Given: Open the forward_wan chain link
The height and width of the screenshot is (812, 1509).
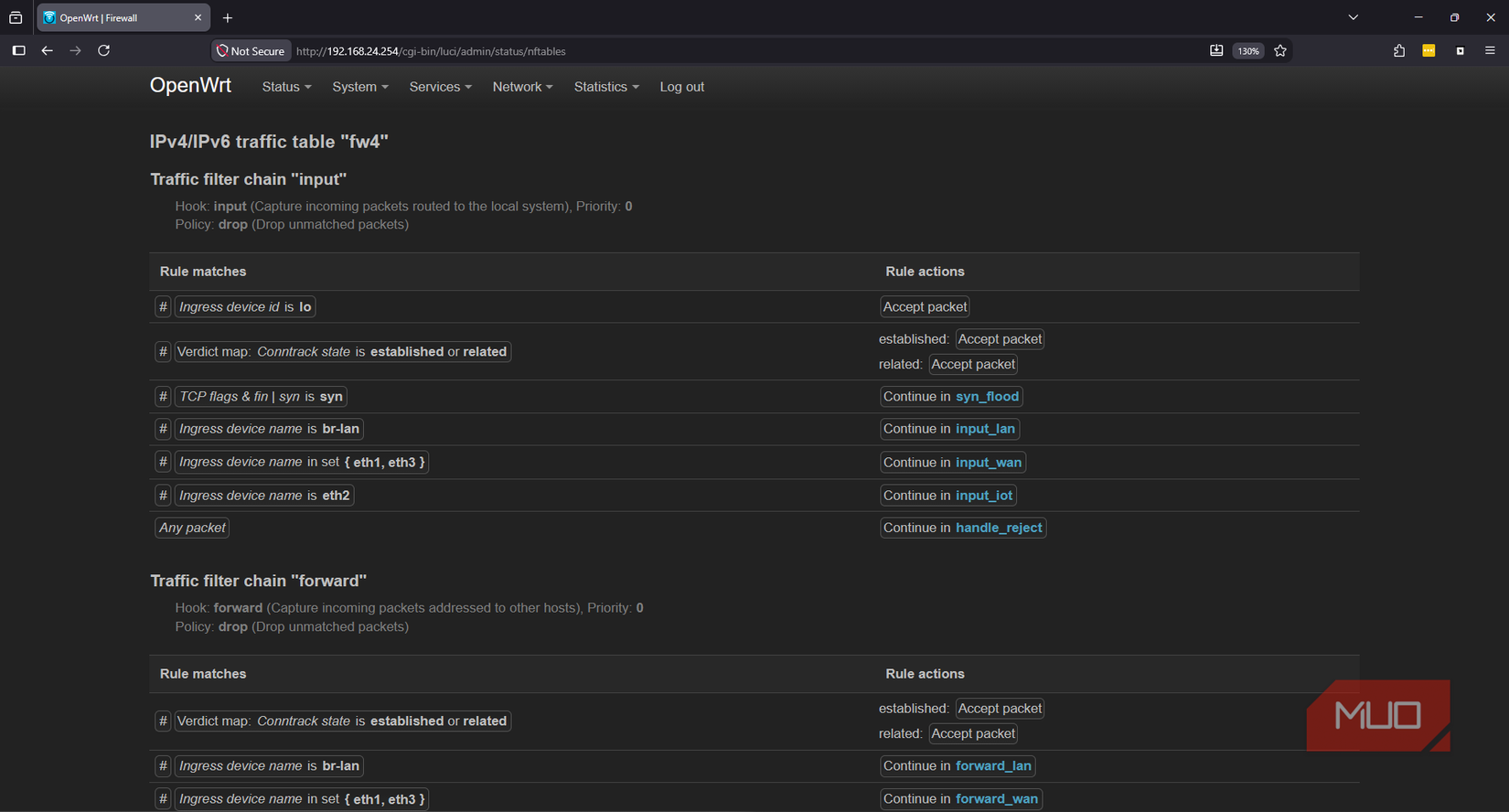Looking at the screenshot, I should click(997, 799).
